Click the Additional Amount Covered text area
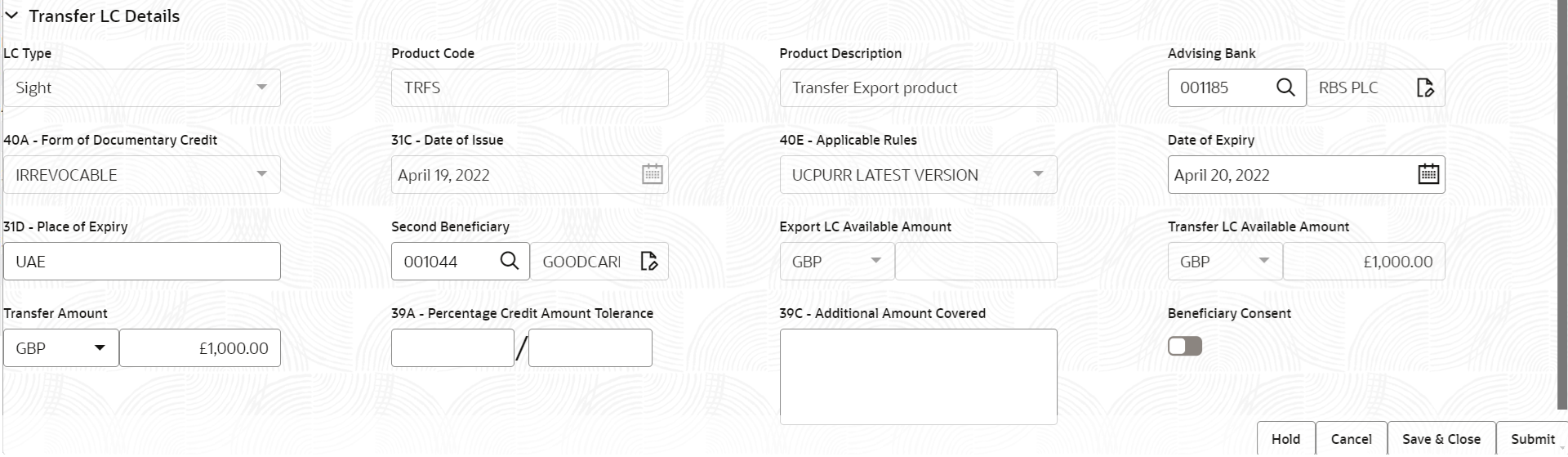 coord(918,376)
